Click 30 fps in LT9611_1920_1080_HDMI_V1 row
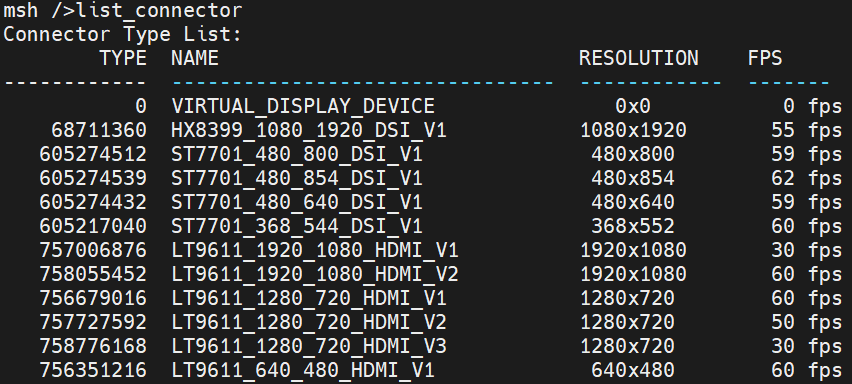This screenshot has height=384, width=852. (x=807, y=250)
